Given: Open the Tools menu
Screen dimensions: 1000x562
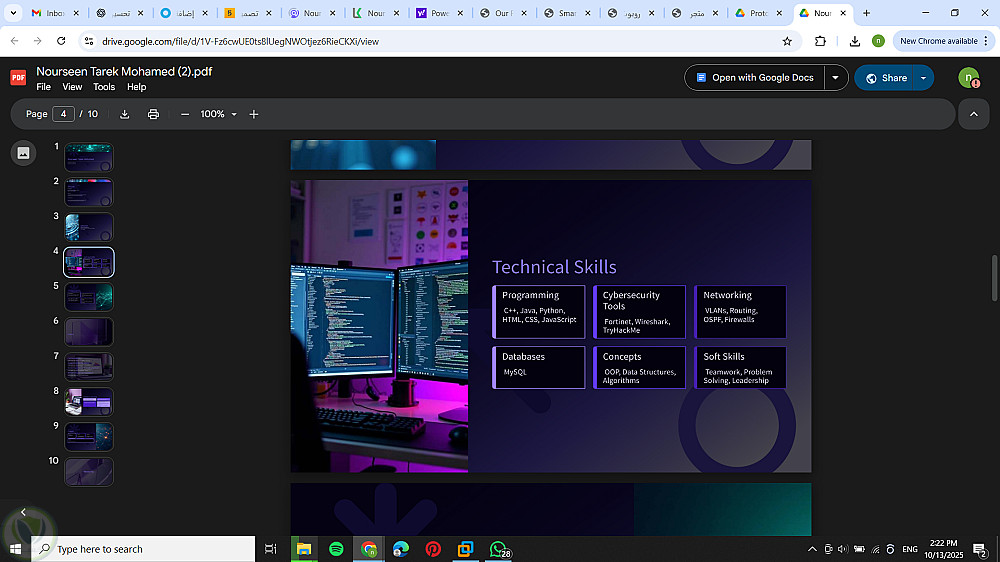Looking at the screenshot, I should coord(104,87).
